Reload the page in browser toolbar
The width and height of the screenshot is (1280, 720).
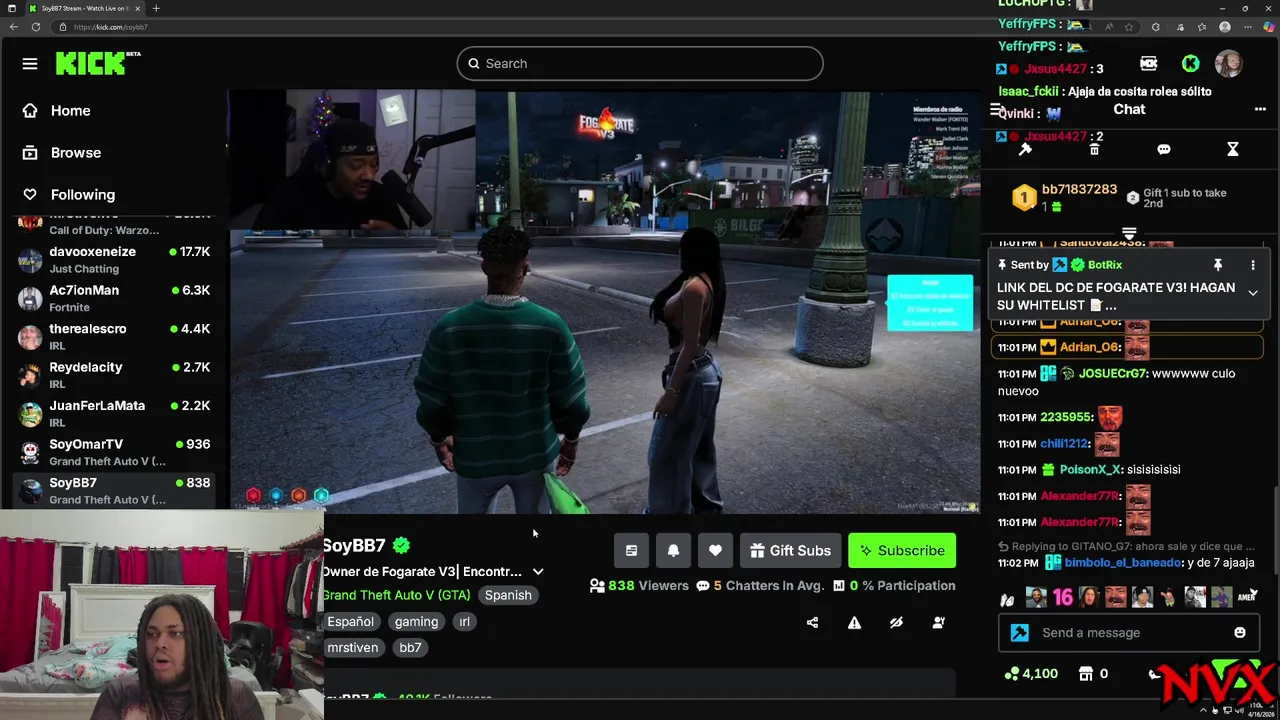click(x=36, y=27)
